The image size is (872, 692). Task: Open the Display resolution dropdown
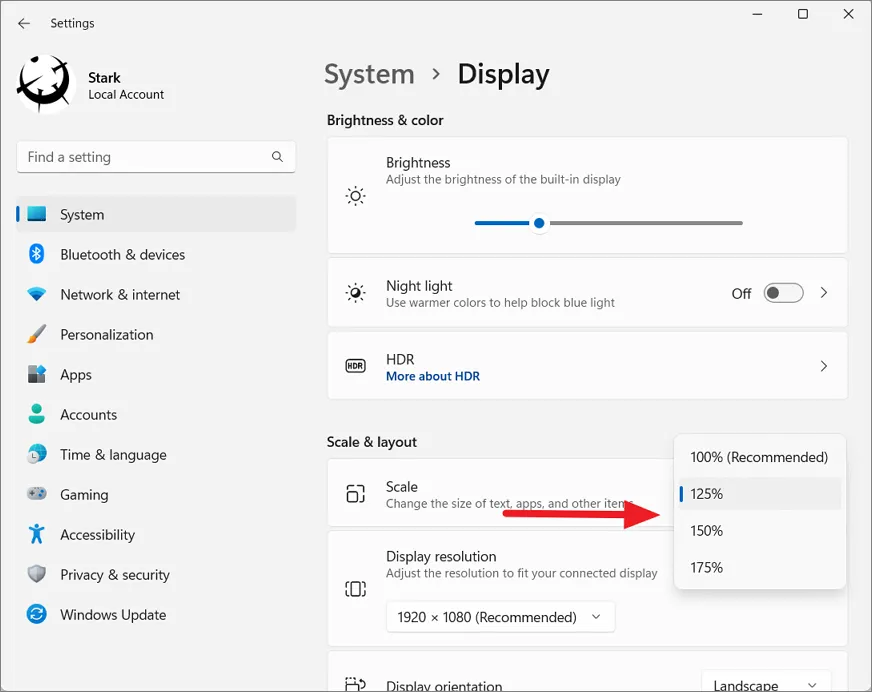(x=500, y=617)
